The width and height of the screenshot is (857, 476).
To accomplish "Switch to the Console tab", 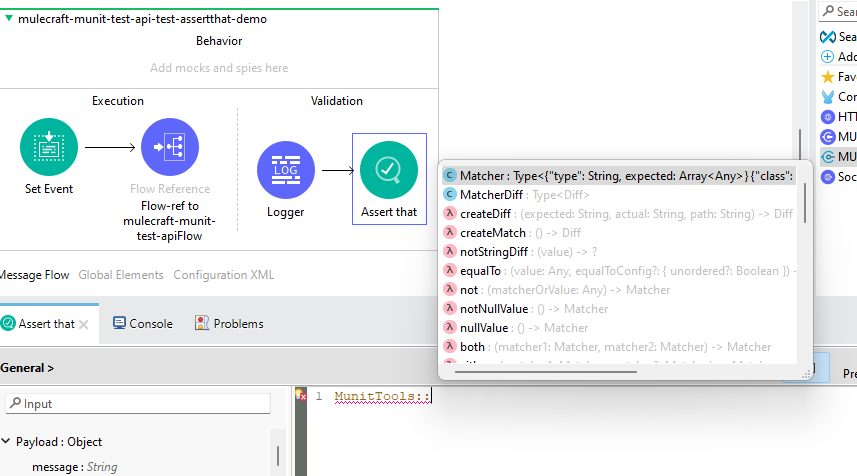I will [x=143, y=324].
